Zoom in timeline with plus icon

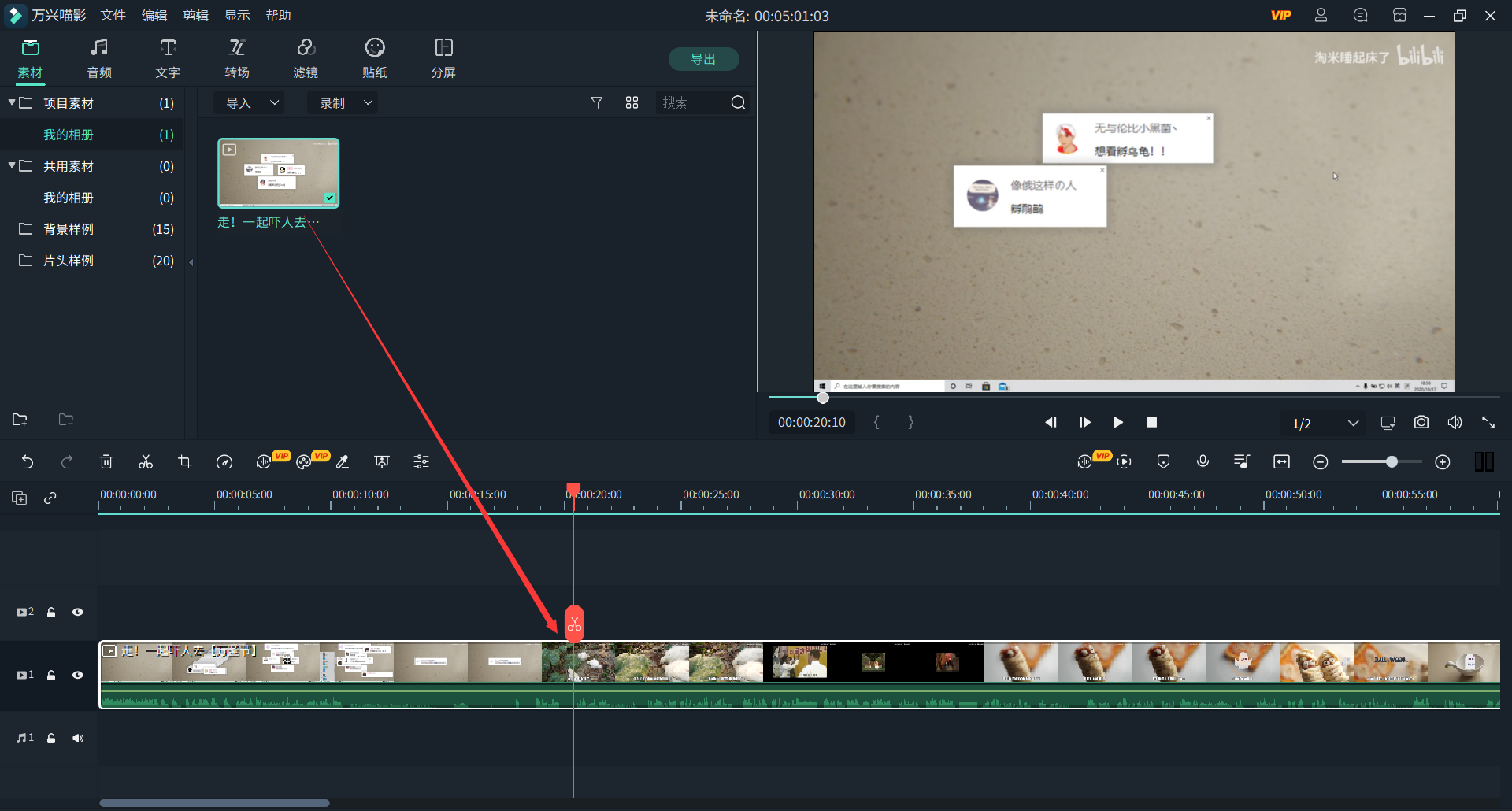[x=1442, y=462]
